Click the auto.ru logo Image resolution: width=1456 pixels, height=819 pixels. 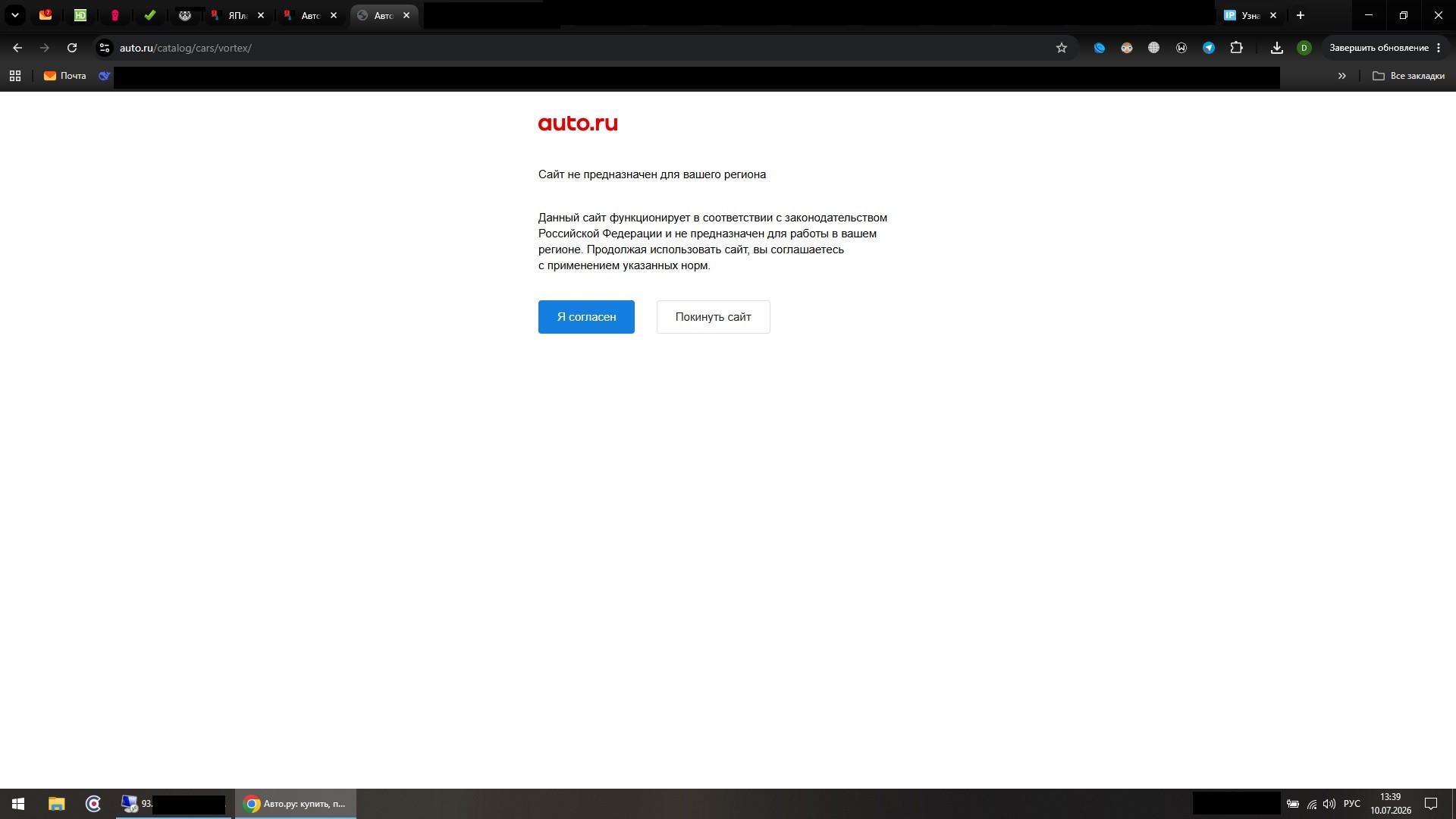(x=578, y=123)
